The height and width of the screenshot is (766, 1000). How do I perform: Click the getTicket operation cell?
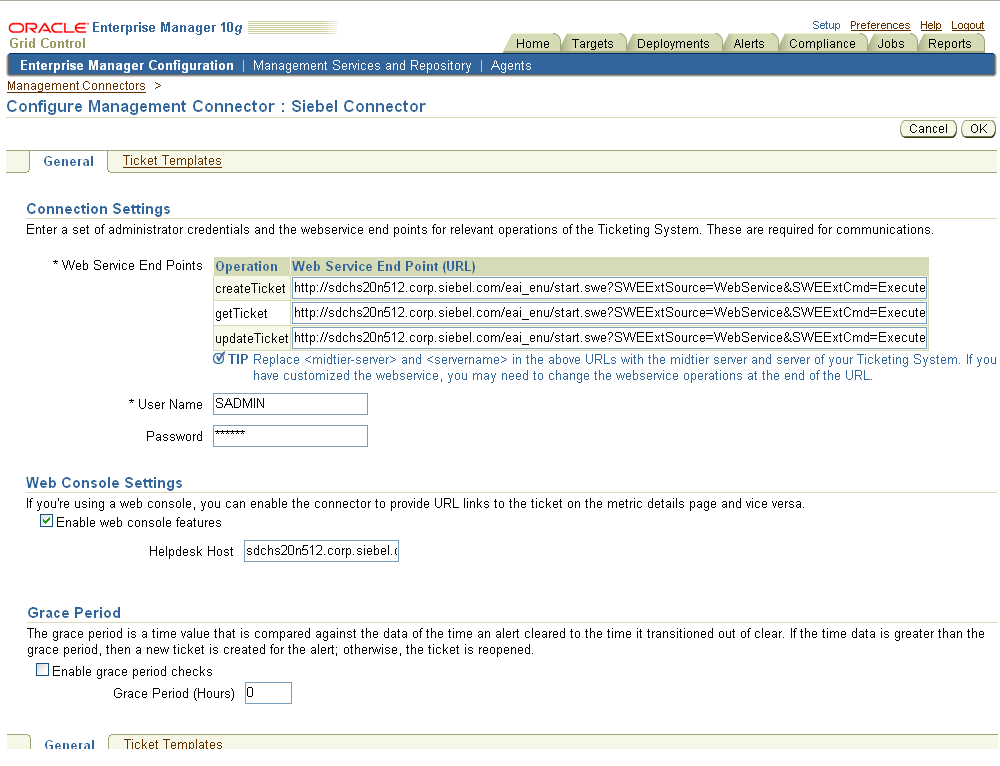(251, 313)
